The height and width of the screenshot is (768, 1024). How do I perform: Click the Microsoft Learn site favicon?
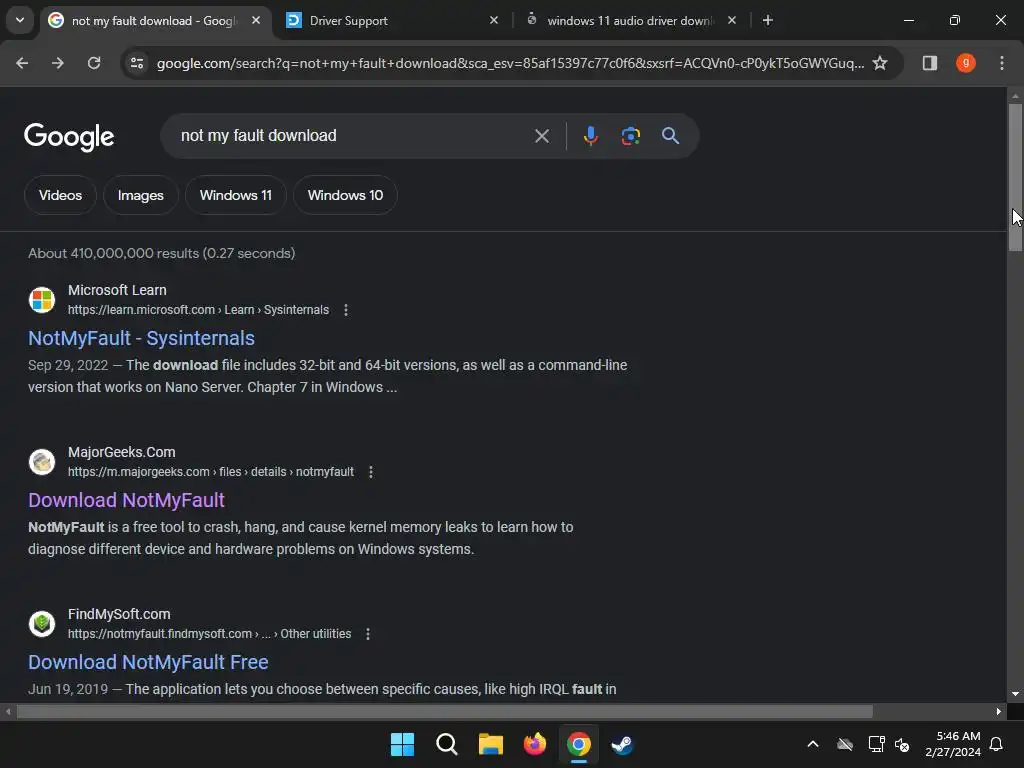(x=42, y=300)
